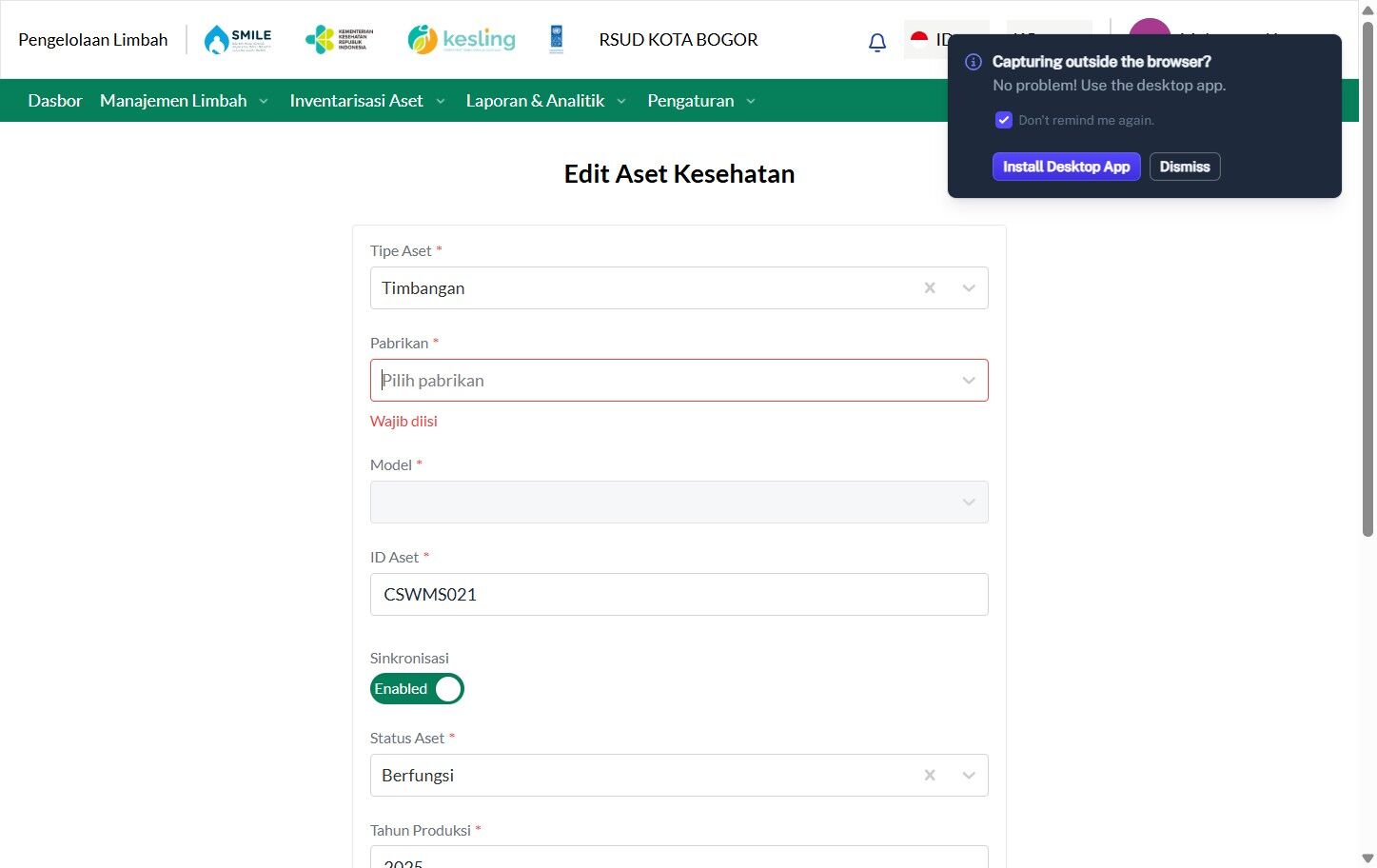Open the notification bell icon
This screenshot has height=868, width=1377.
877,42
